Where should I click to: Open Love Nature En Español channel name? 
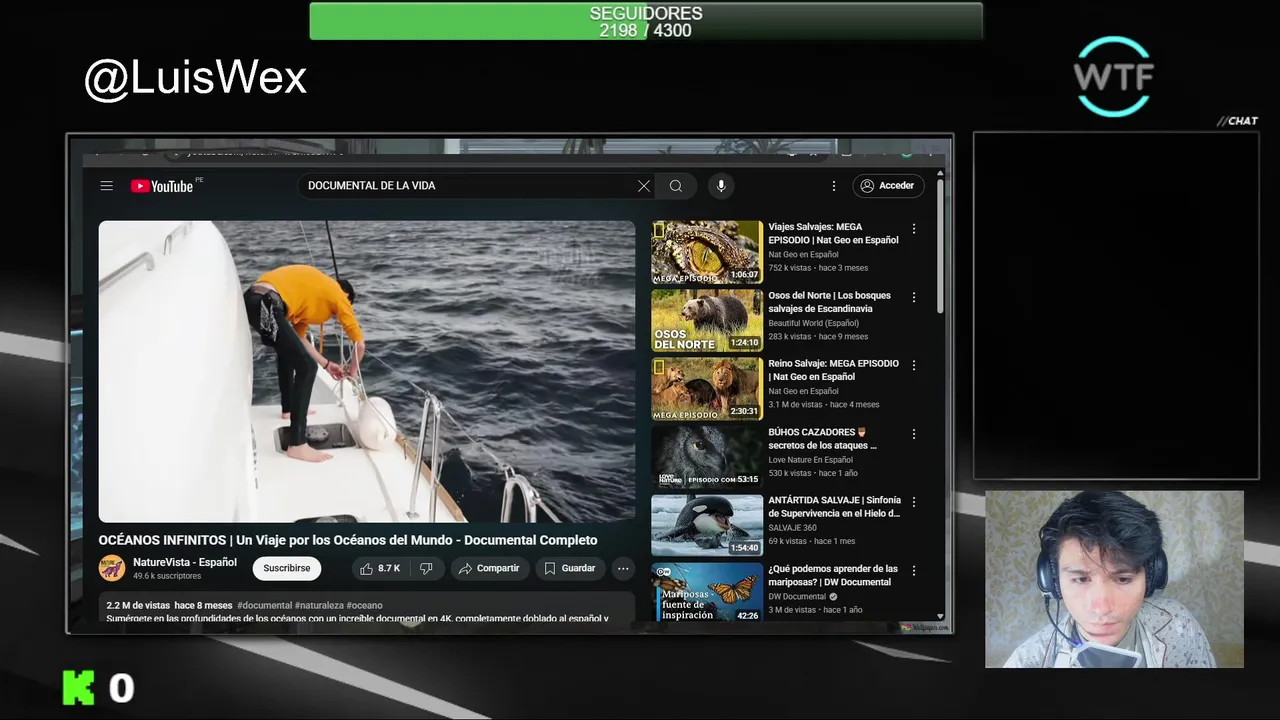click(x=810, y=460)
